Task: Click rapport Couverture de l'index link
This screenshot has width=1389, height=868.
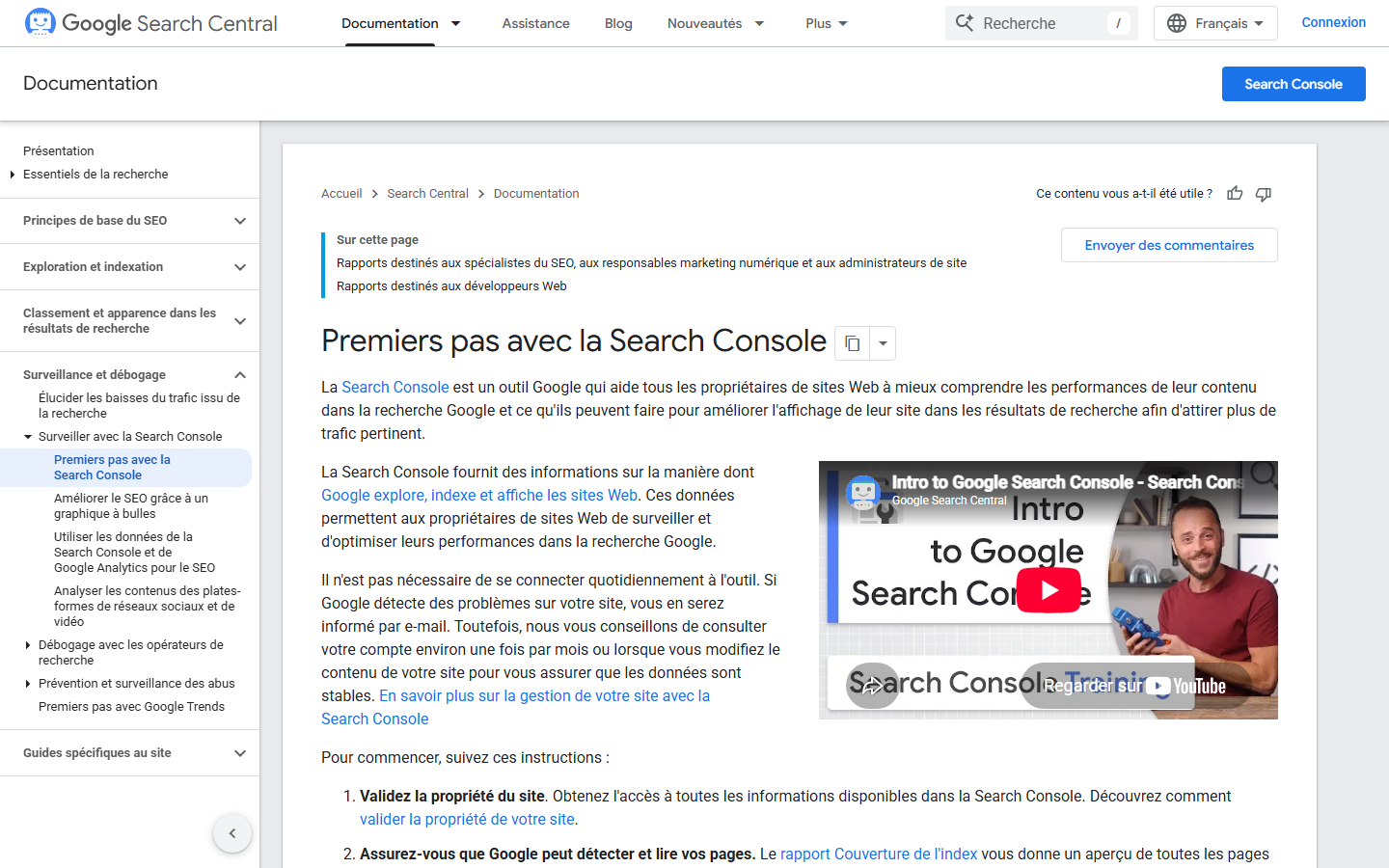Action: point(878,854)
